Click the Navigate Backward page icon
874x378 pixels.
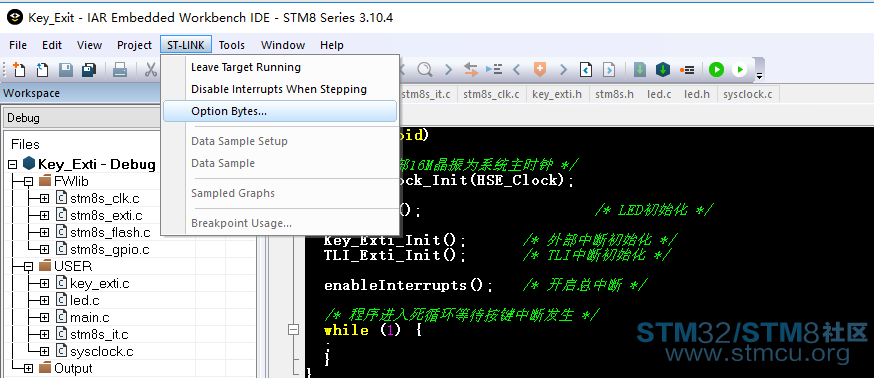(586, 70)
